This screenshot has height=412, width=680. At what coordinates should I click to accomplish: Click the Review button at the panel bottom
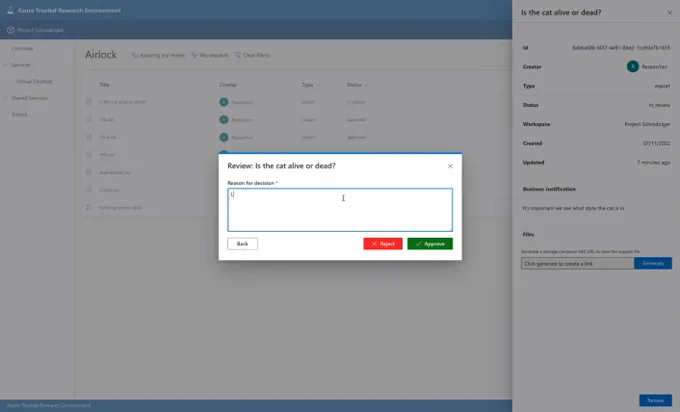(656, 400)
